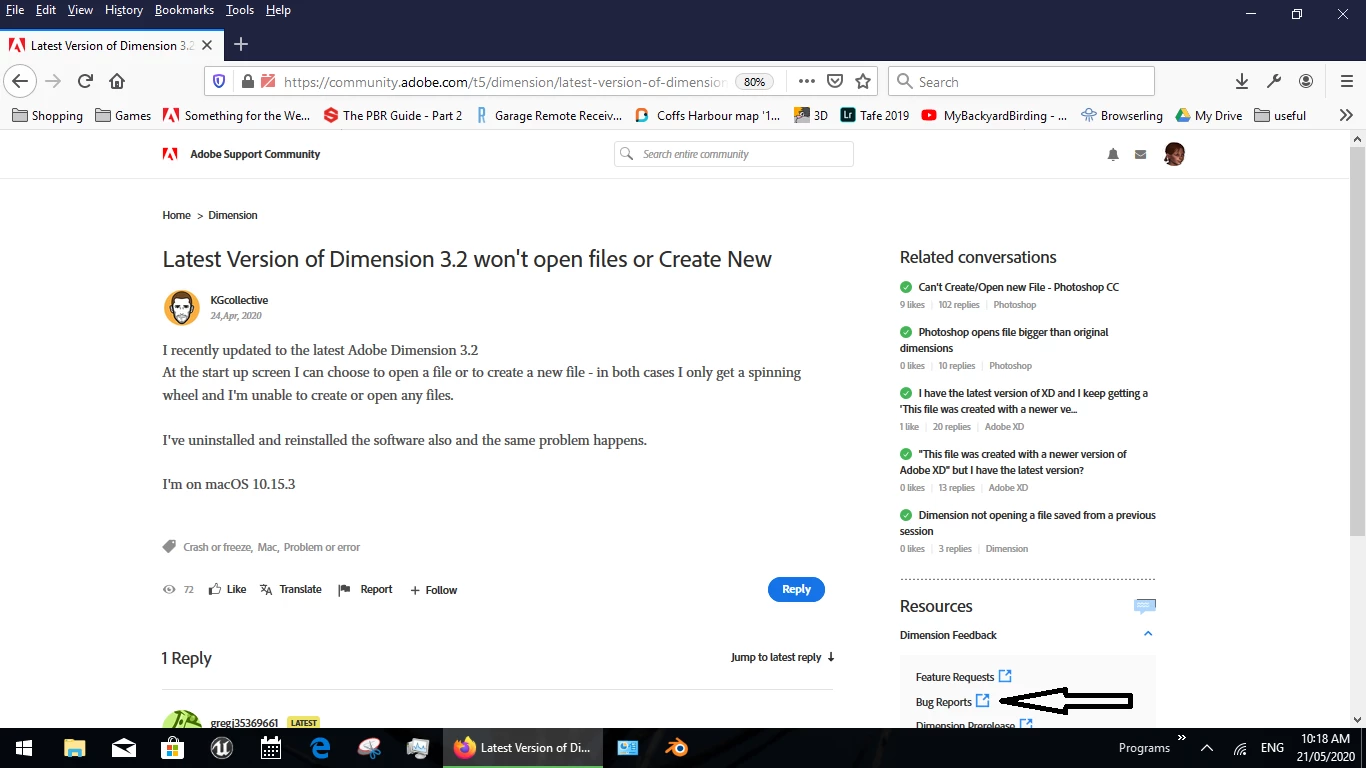Click the Crash or freeze tag
This screenshot has height=768, width=1366.
[216, 547]
